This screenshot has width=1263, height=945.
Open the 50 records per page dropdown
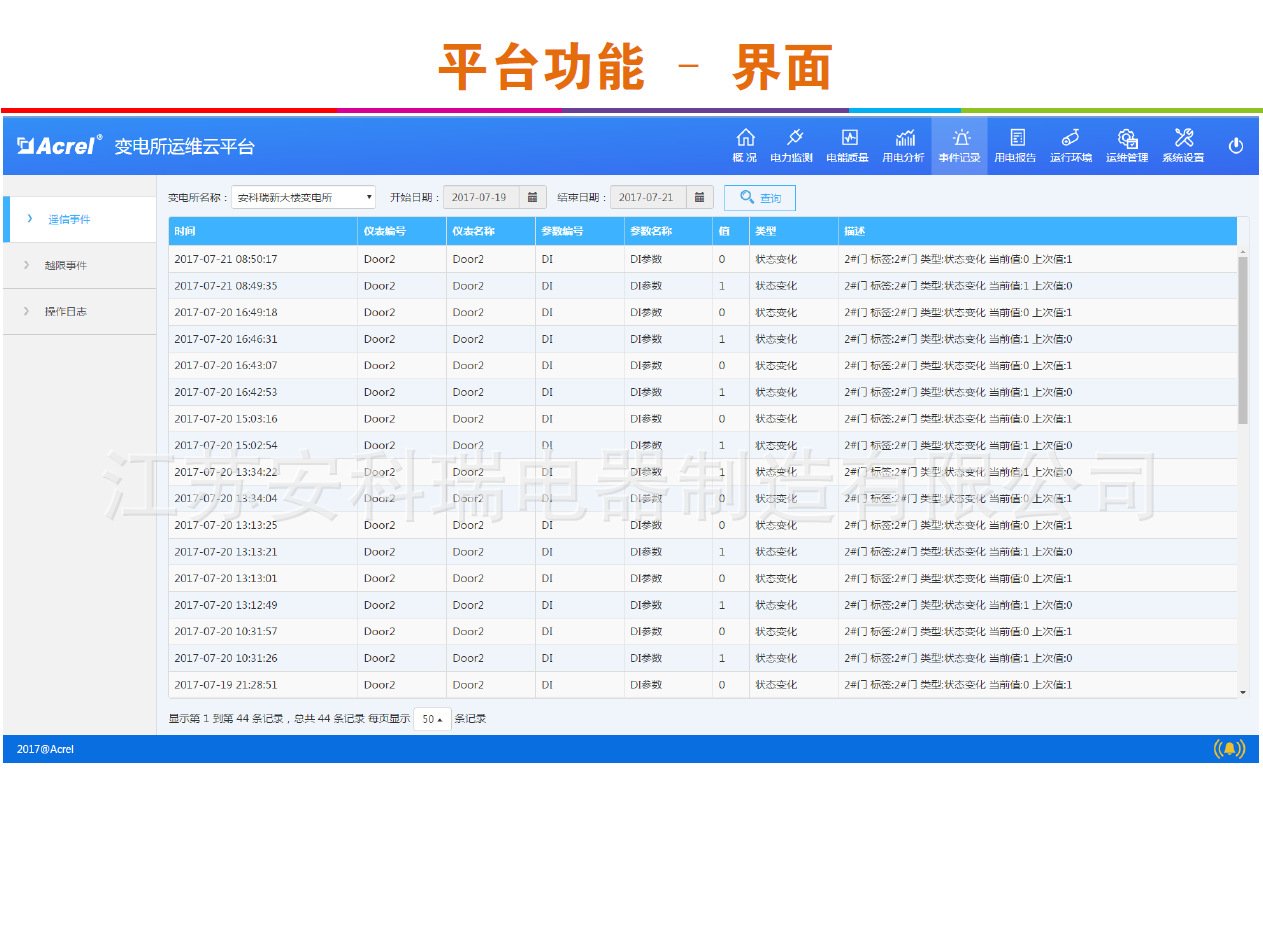432,719
